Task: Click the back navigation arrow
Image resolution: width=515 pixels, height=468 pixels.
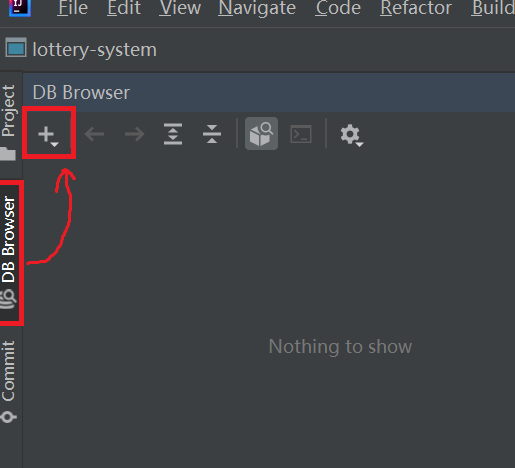Action: pos(94,134)
